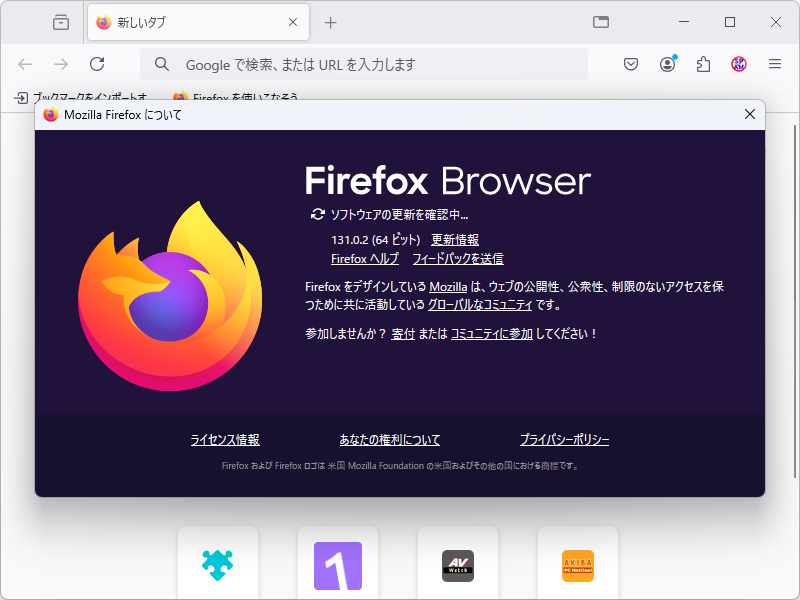800x600 pixels.
Task: Click the Firefox ヘルプ link
Action: click(364, 258)
